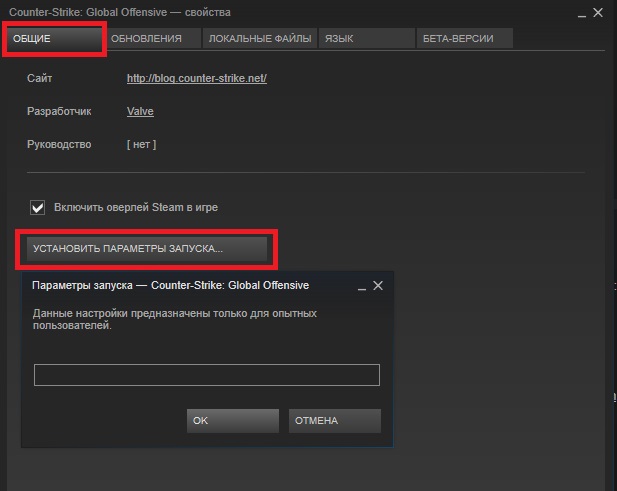Minimize the Параметры запуска dialog
This screenshot has height=491, width=617.
tap(360, 286)
